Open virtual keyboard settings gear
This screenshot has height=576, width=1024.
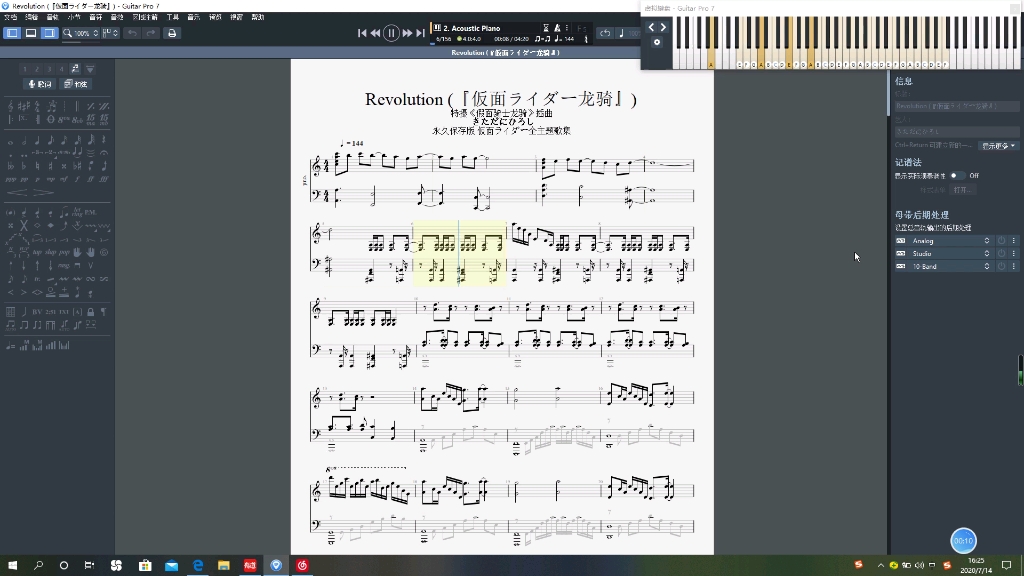click(x=657, y=42)
